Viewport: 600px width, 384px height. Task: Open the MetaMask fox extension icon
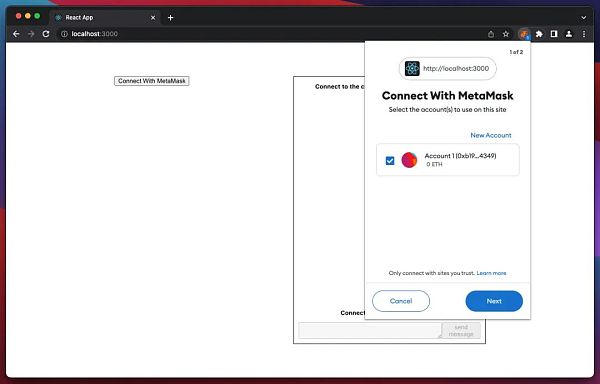(x=524, y=34)
